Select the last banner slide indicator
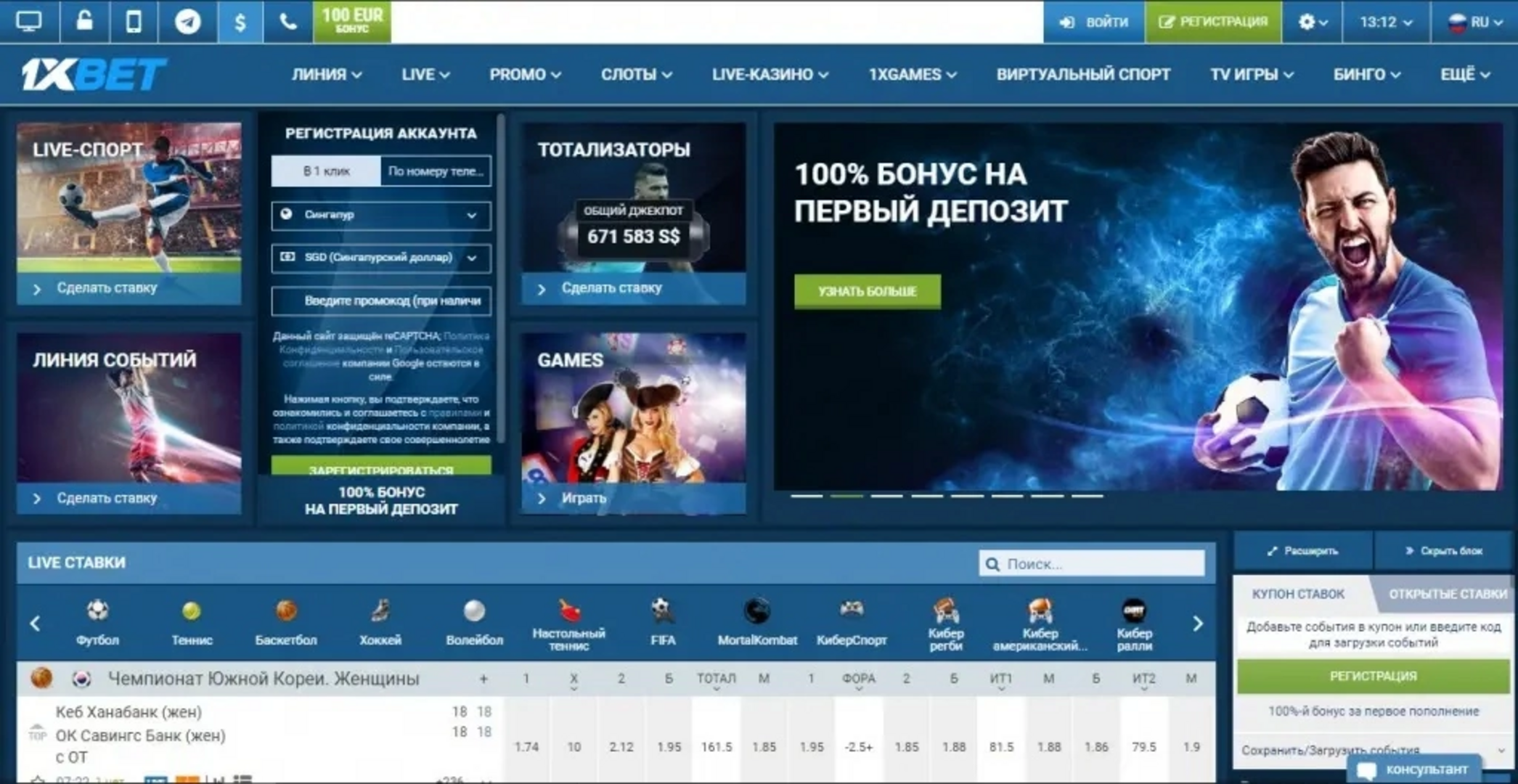1518x784 pixels. [x=1087, y=496]
